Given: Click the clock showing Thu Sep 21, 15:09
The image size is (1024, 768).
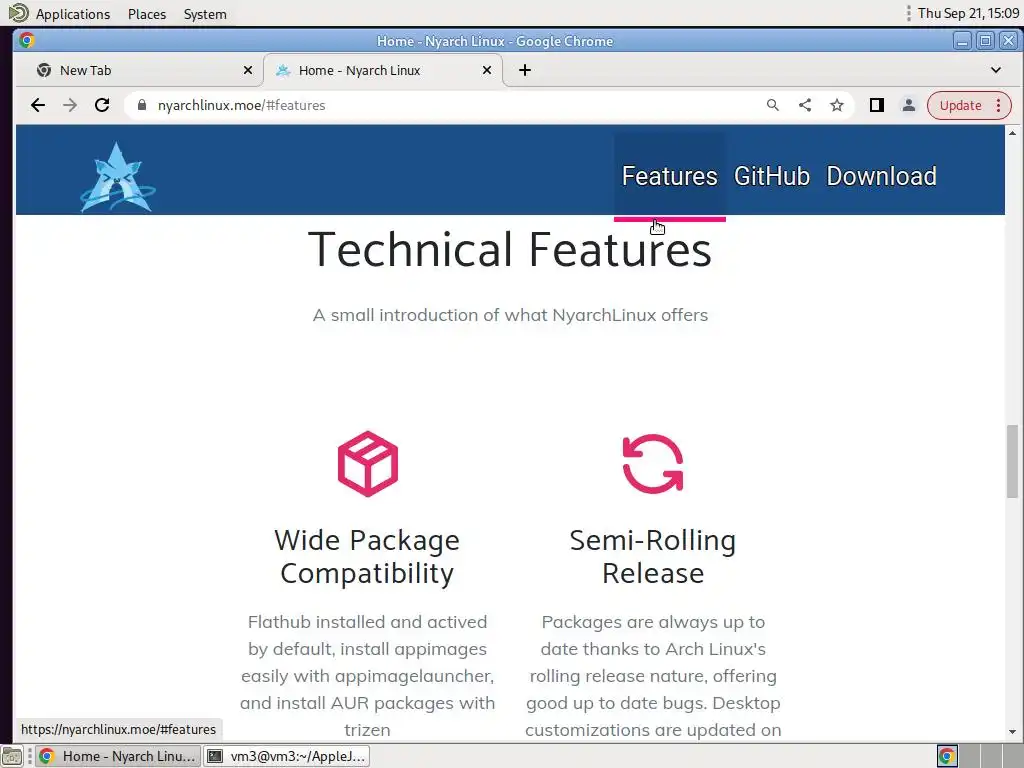Looking at the screenshot, I should (968, 13).
